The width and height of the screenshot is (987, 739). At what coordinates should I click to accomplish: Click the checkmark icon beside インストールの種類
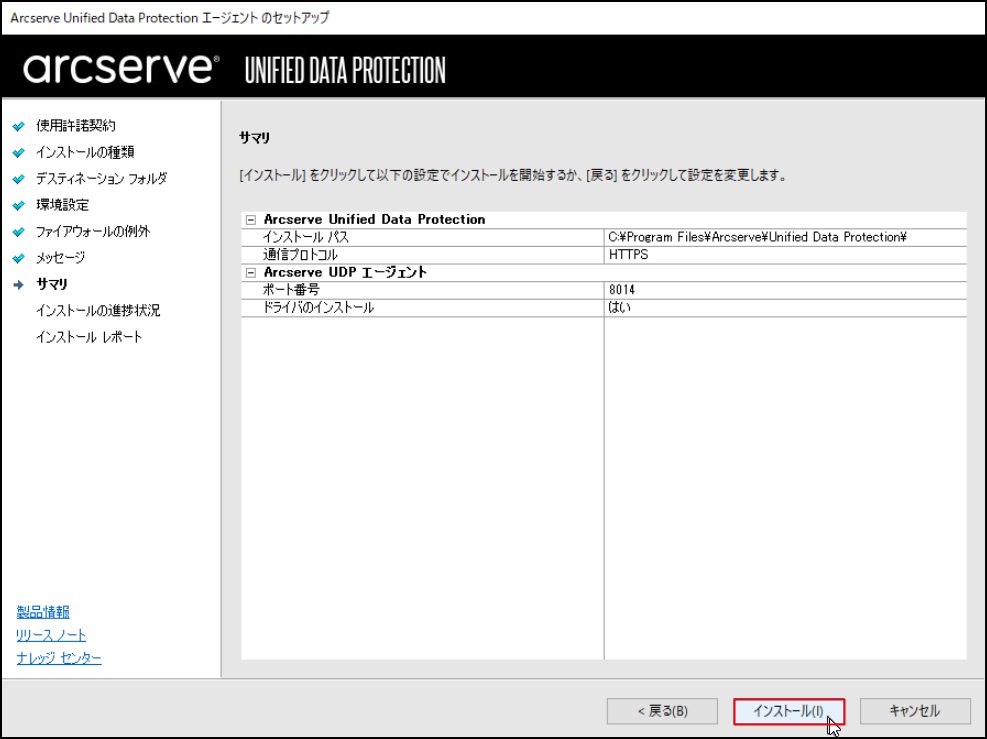(17, 153)
